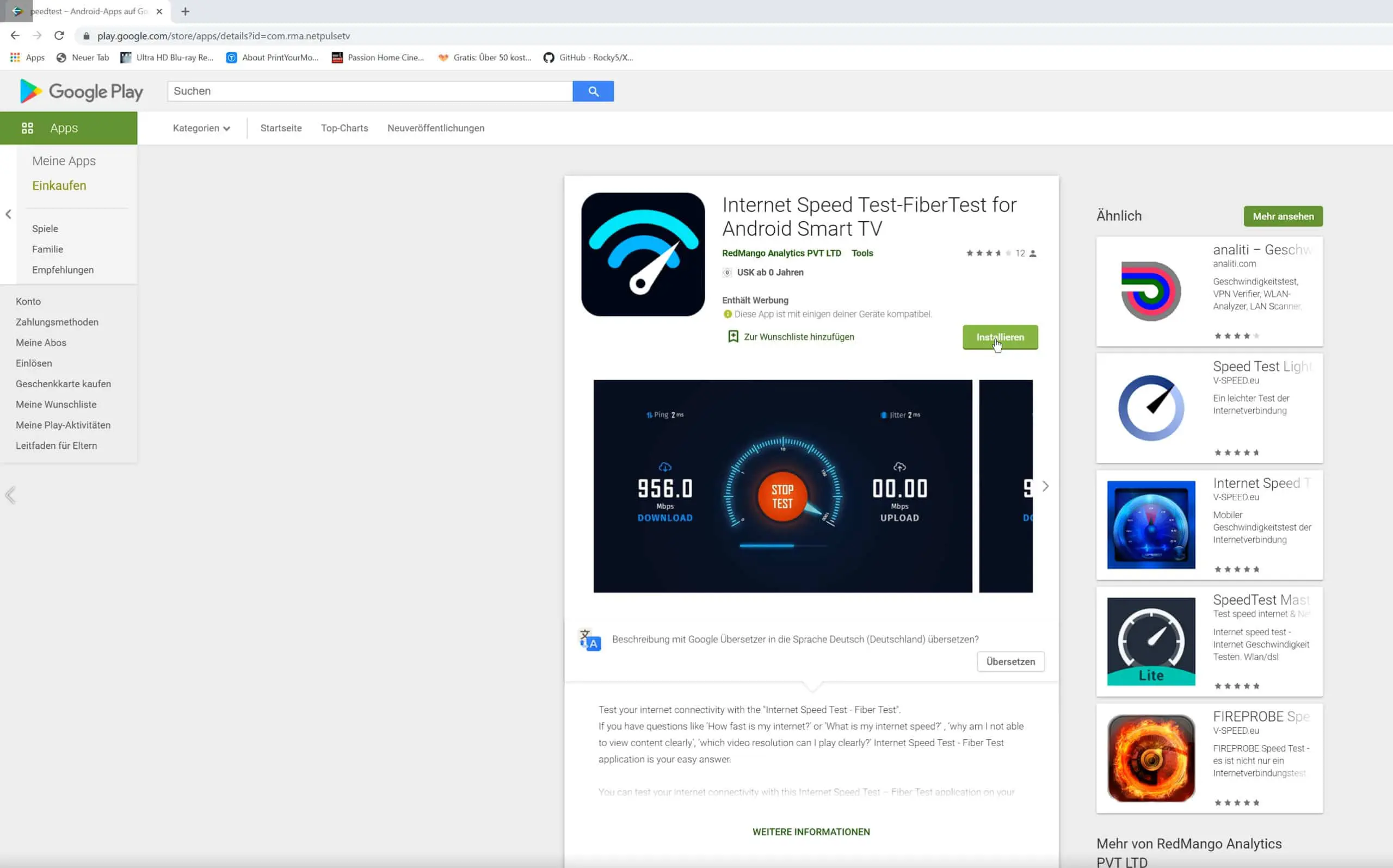
Task: Open the speed test screenshot with STOP TEST
Action: tap(782, 486)
